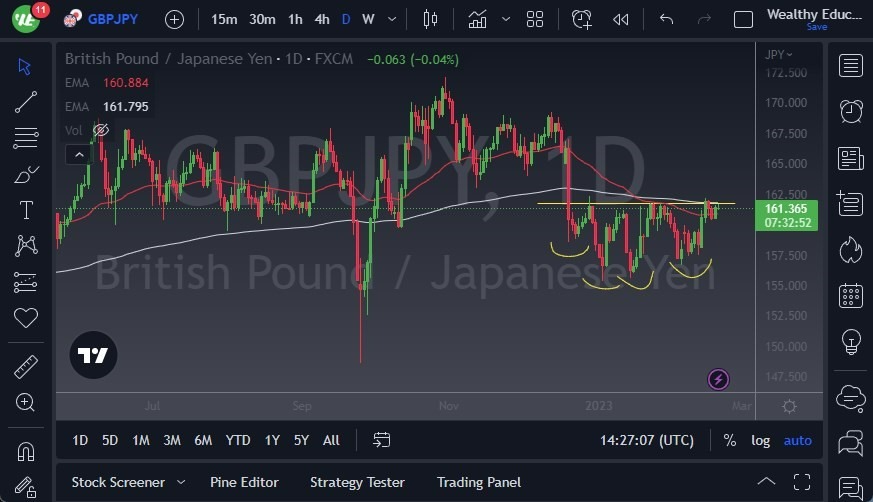Open the chart patterns tool
This screenshot has width=873, height=502.
click(26, 245)
